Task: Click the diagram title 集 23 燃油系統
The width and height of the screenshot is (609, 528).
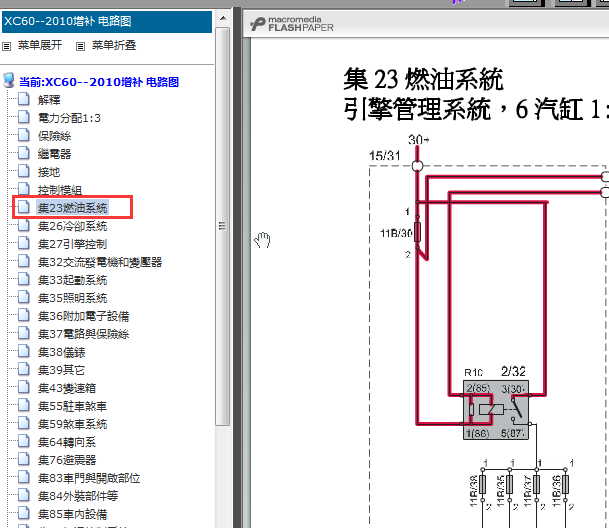Action: pyautogui.click(x=423, y=79)
